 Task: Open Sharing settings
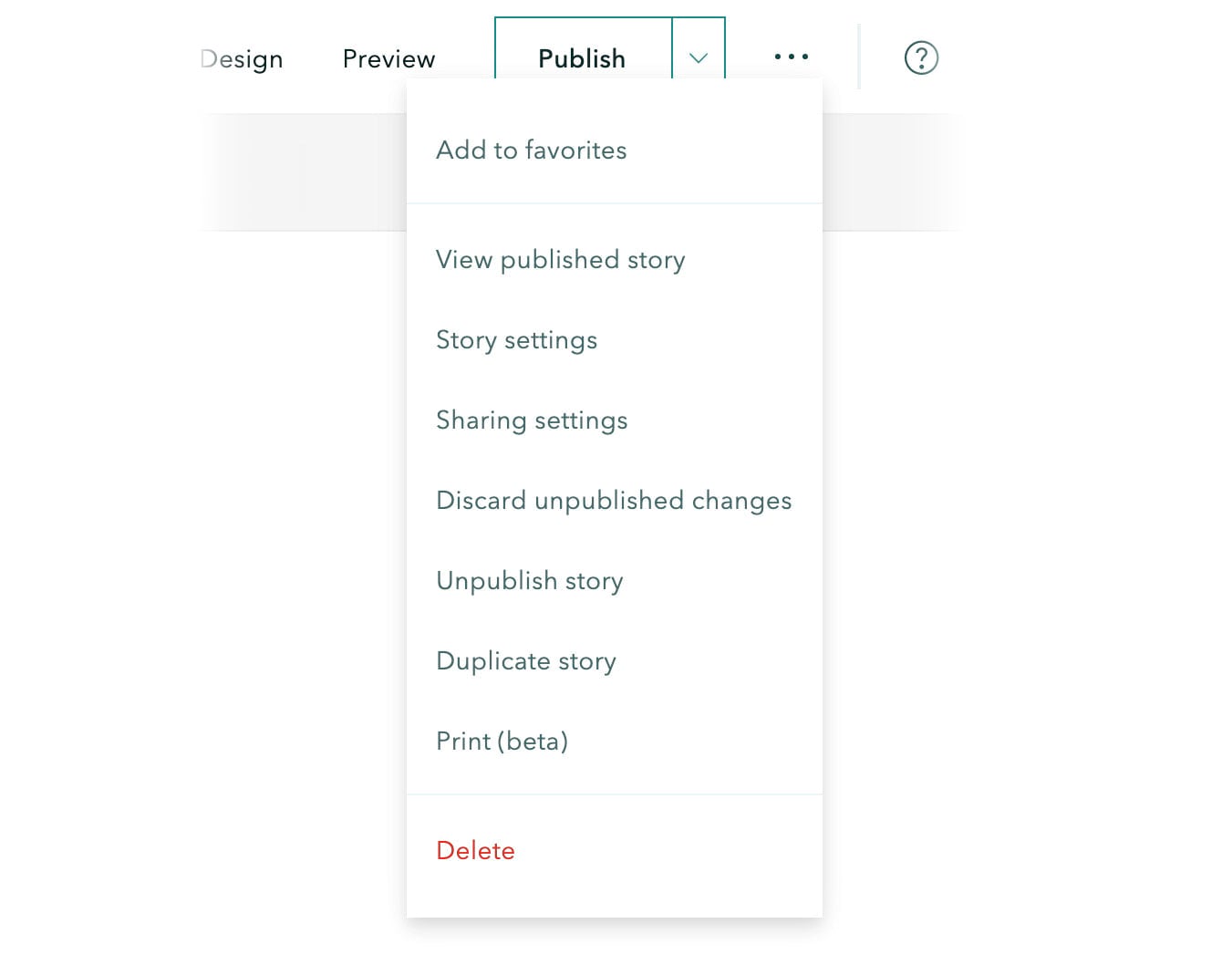532,420
